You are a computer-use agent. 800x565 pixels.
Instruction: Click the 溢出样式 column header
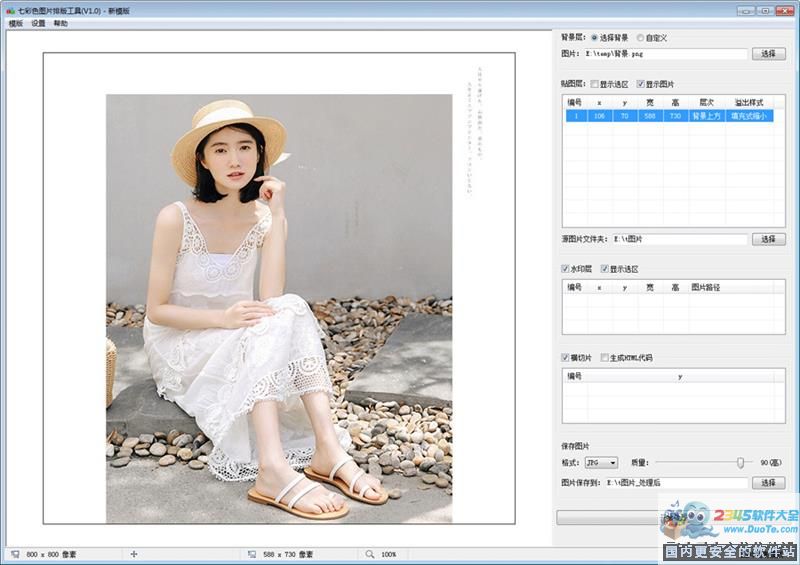click(x=749, y=103)
